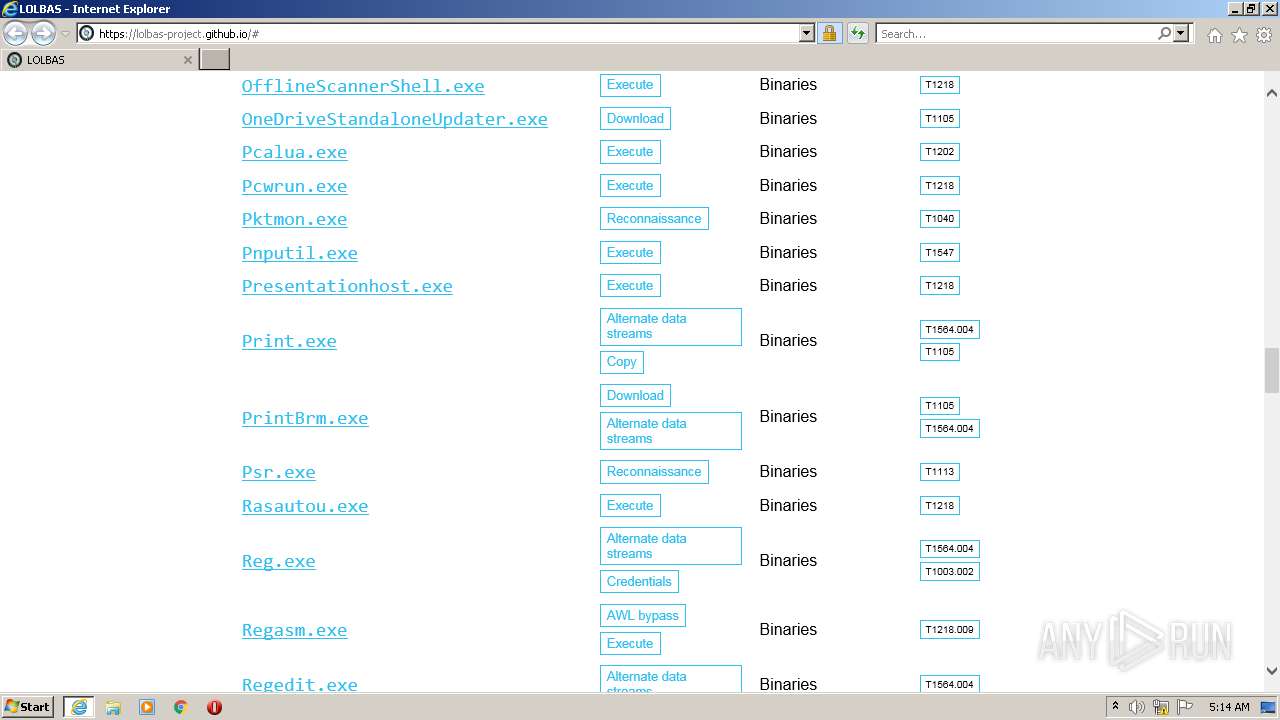Open the red shield taskbar icon
Viewport: 1280px width, 720px height.
(214, 707)
